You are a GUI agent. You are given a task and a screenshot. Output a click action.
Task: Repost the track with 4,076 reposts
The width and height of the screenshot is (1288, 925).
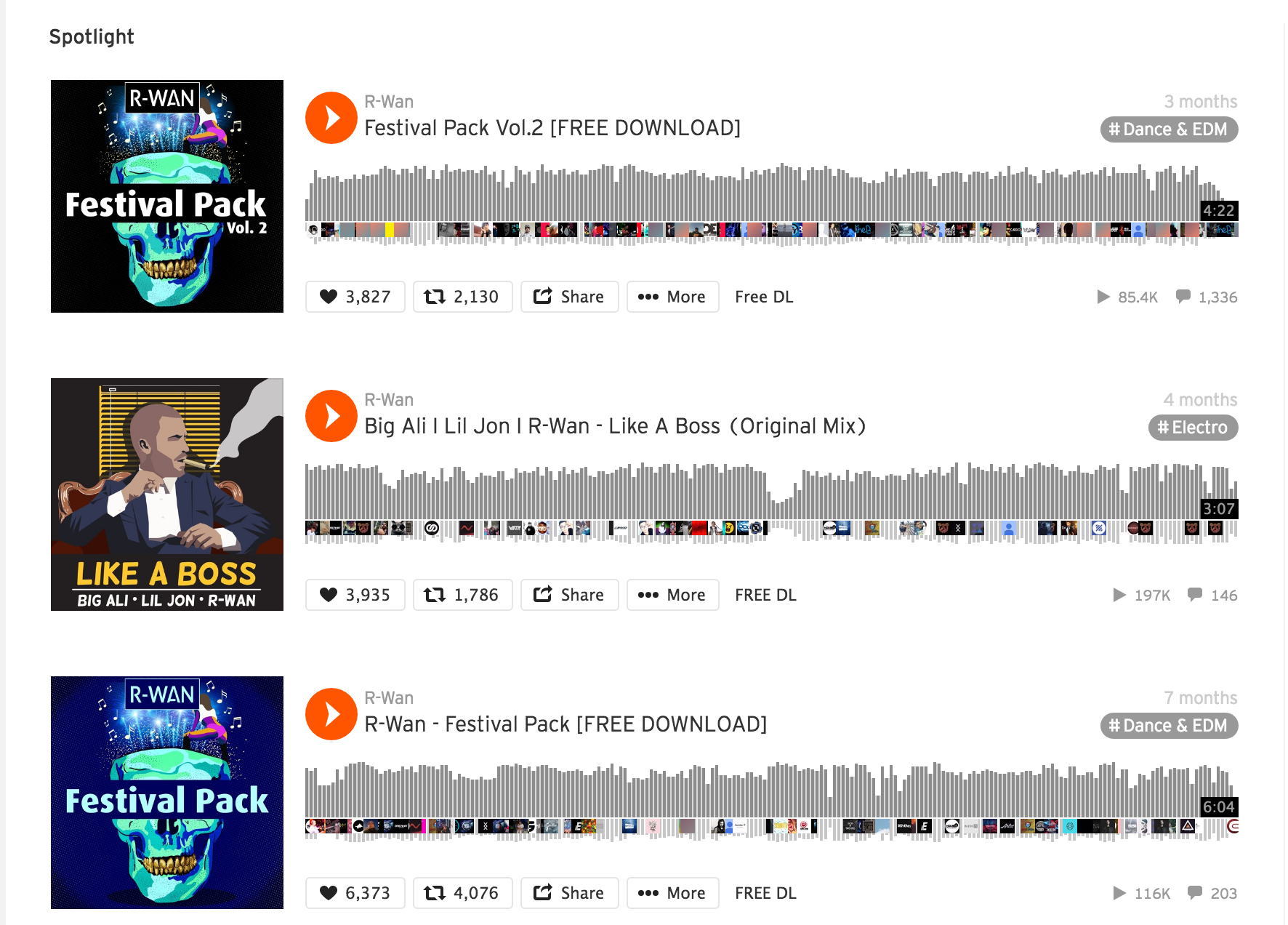pos(463,893)
